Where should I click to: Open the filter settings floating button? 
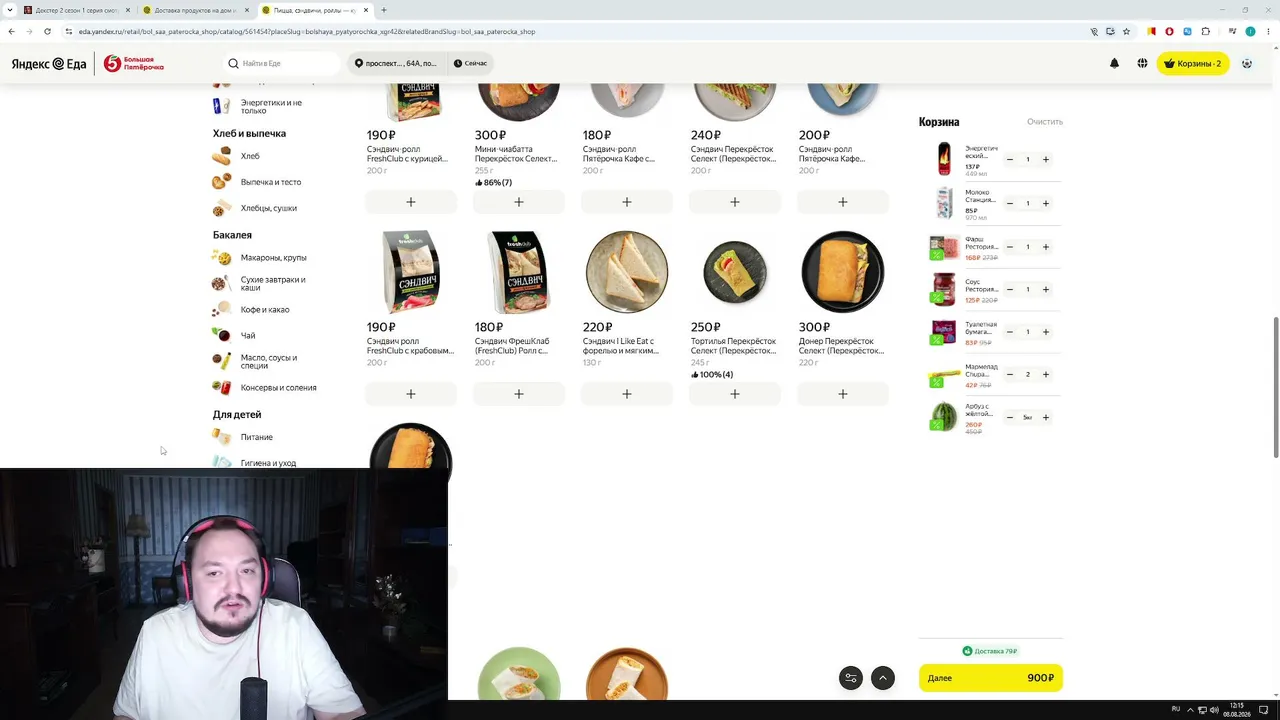(850, 678)
